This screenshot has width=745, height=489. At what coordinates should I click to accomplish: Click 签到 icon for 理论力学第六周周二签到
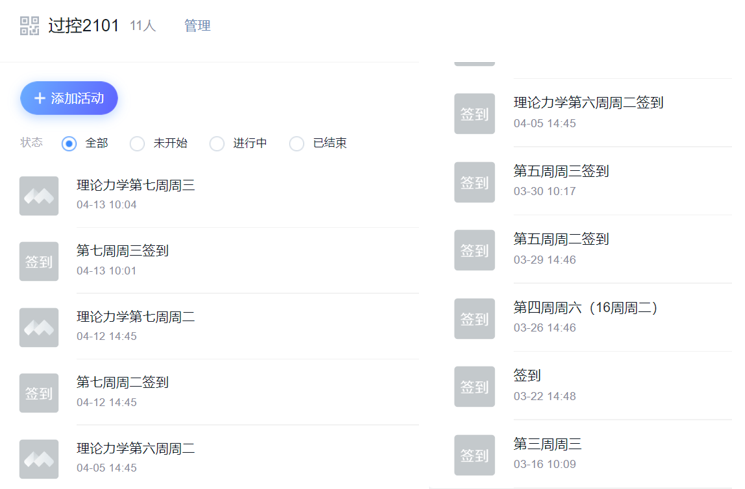[474, 113]
